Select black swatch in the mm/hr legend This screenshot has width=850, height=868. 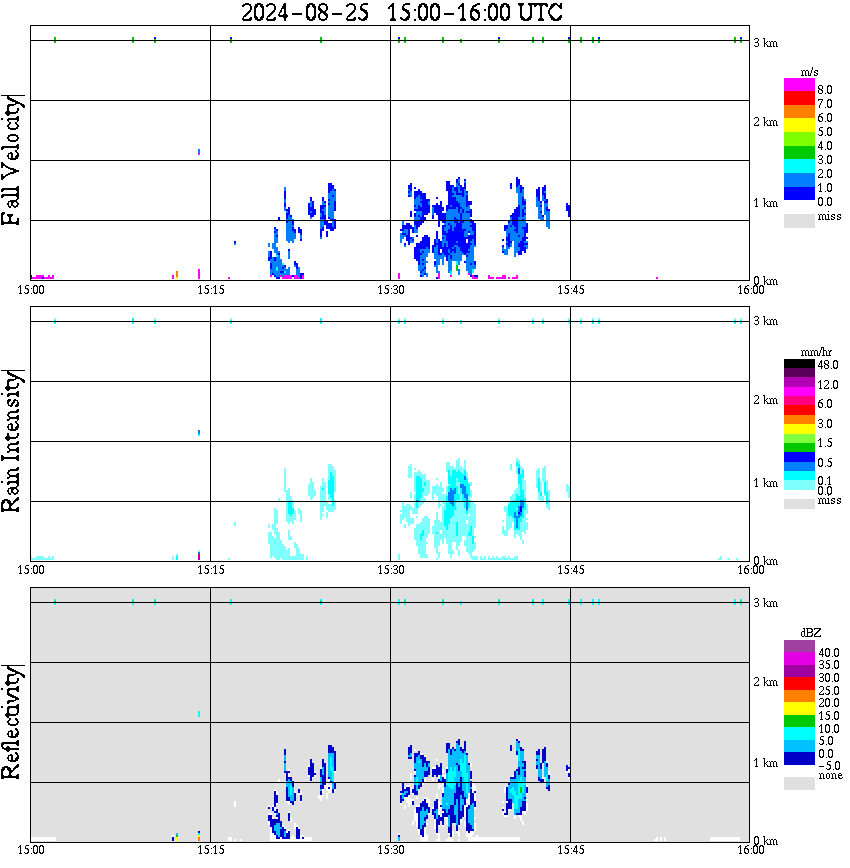point(799,364)
